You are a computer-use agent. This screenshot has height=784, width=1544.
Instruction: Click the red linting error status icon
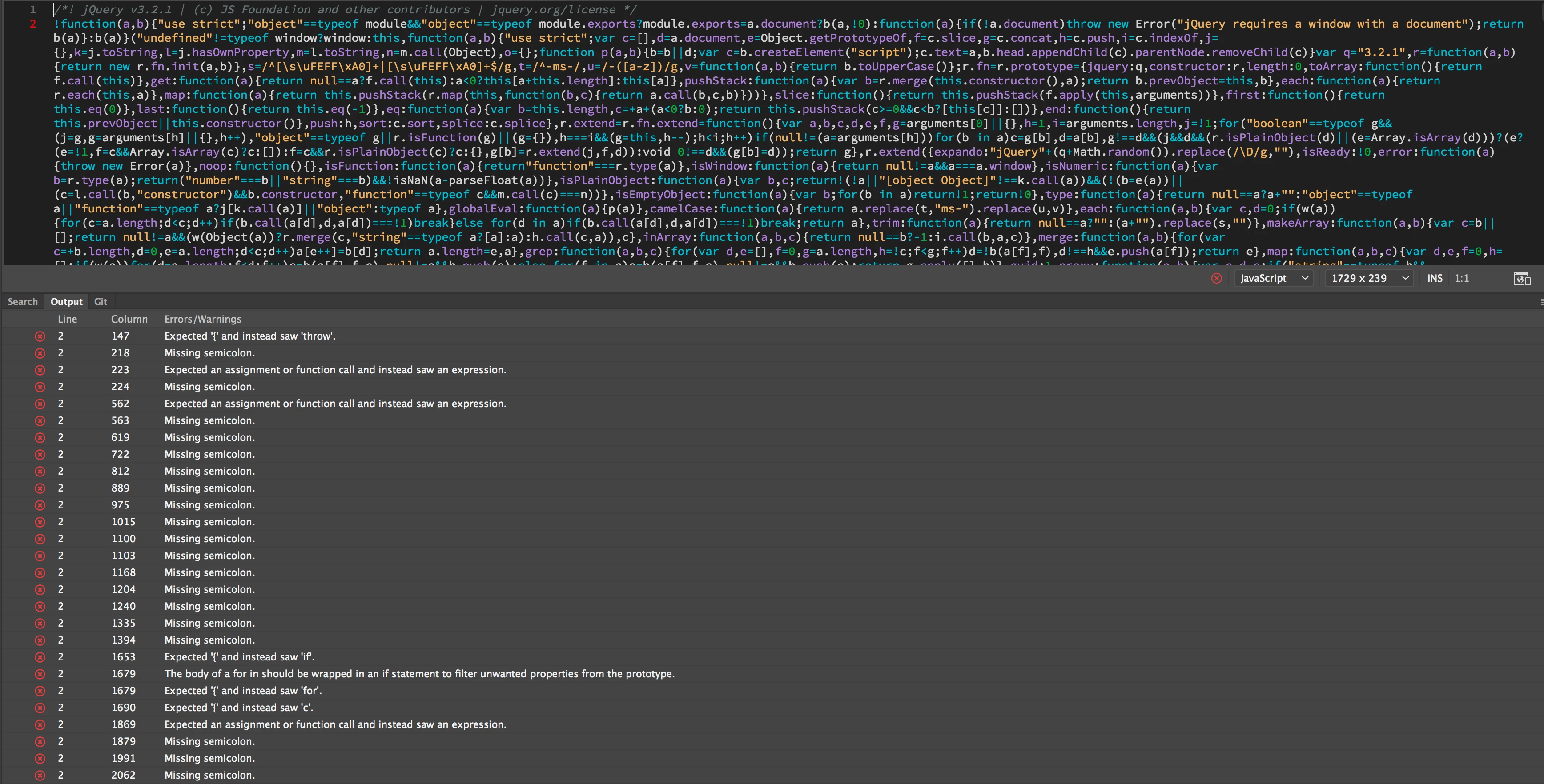1216,278
